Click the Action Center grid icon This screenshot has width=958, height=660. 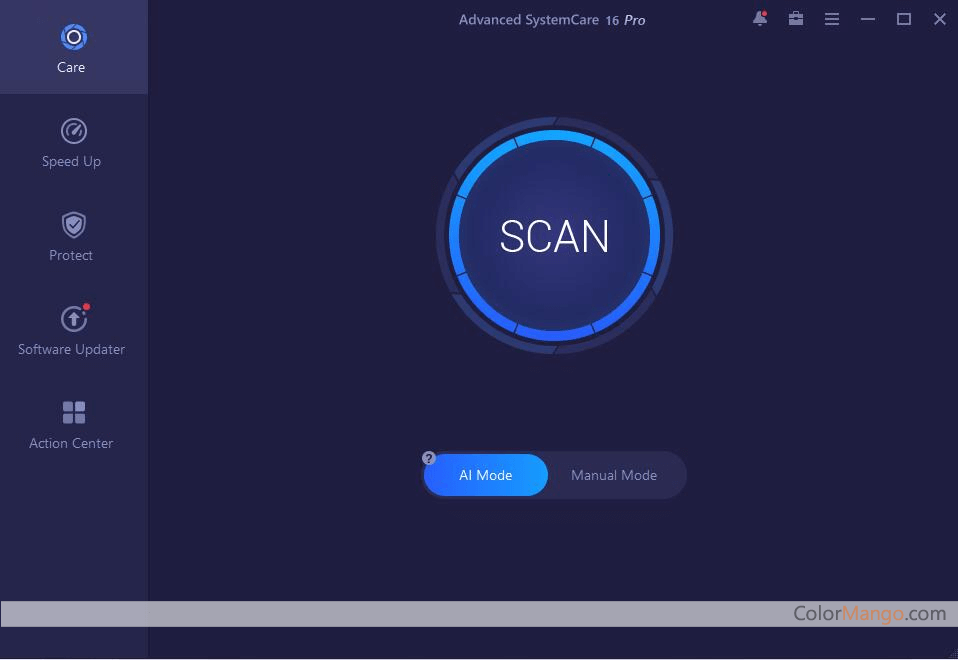pos(73,412)
